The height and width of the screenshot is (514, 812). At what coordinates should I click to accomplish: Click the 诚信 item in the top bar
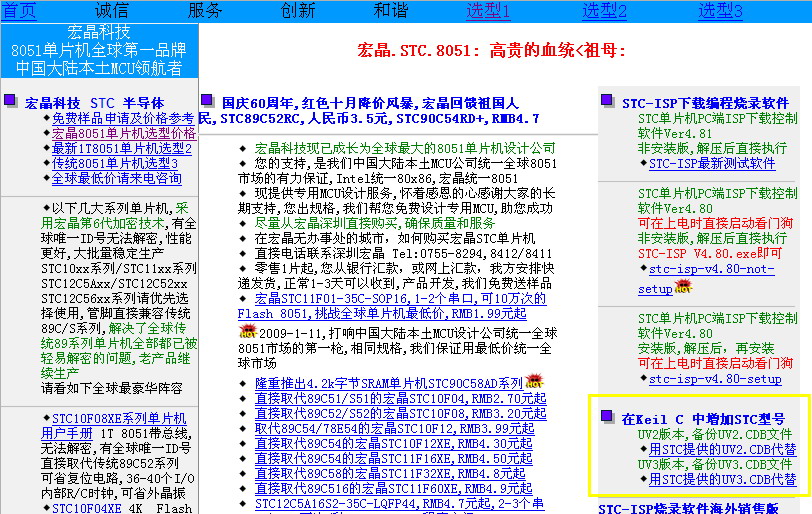[112, 10]
